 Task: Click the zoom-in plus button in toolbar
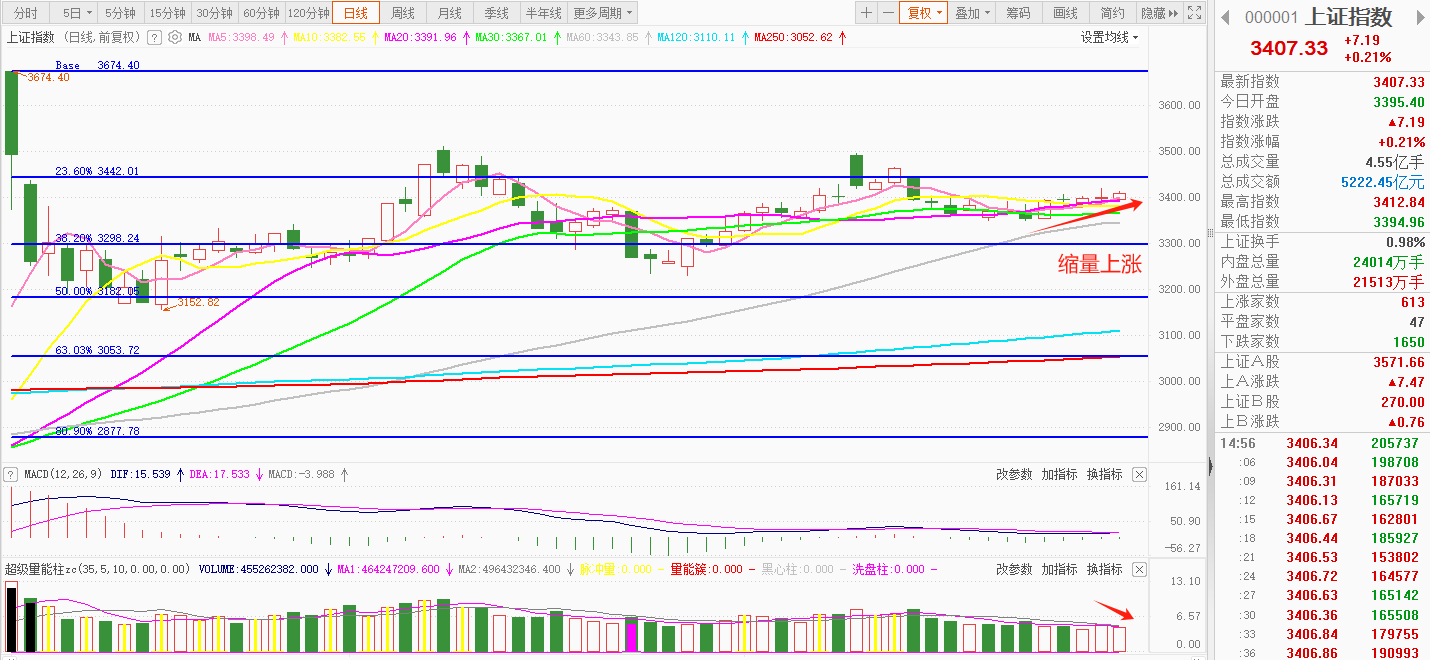click(x=866, y=13)
